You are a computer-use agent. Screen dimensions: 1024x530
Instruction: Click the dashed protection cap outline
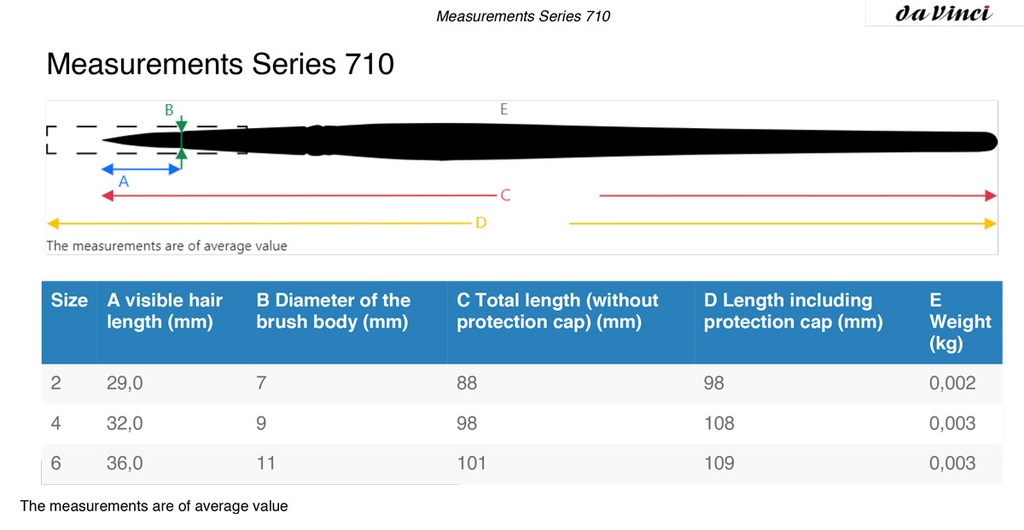(x=146, y=140)
